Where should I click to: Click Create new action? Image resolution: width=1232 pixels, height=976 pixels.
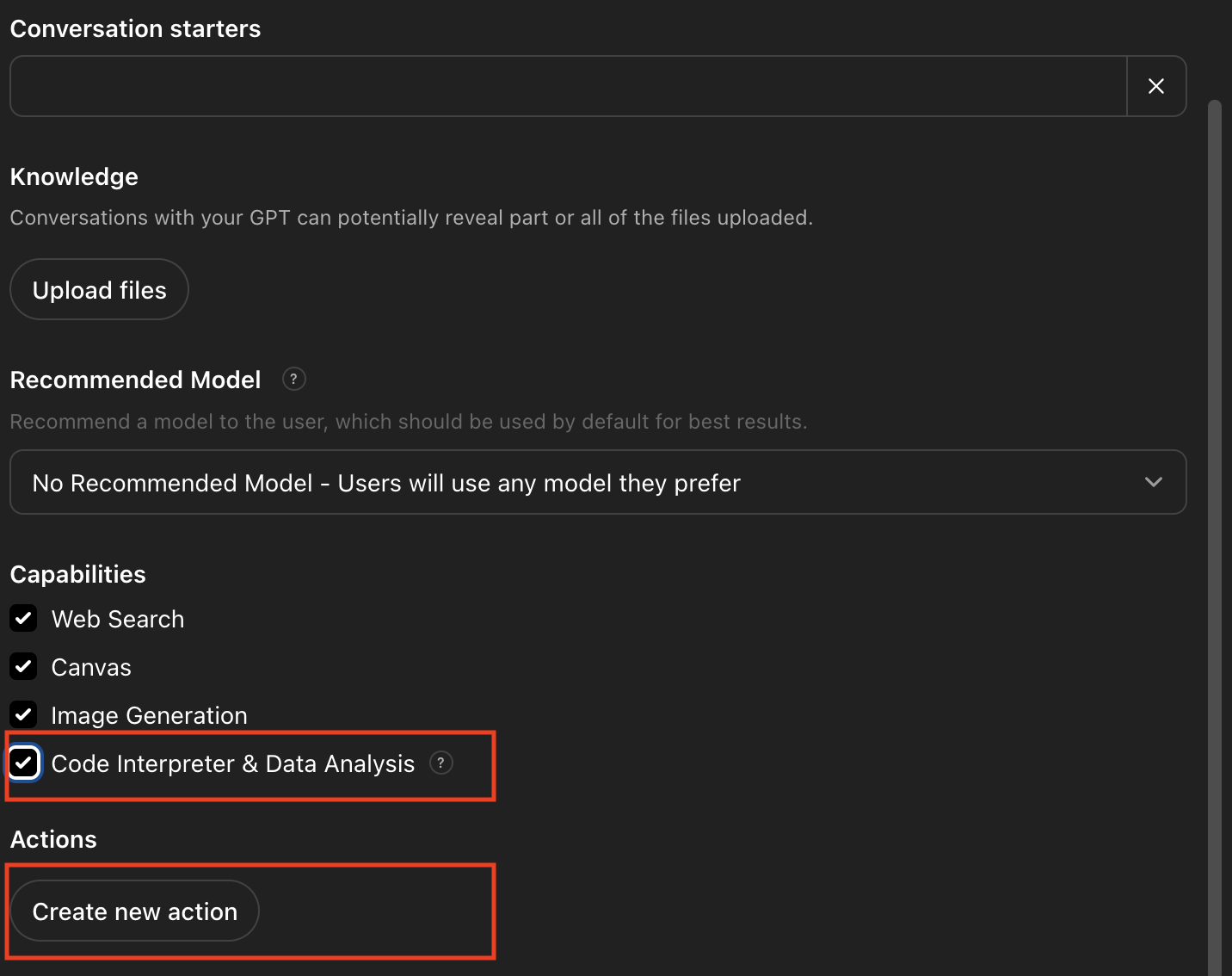(134, 911)
